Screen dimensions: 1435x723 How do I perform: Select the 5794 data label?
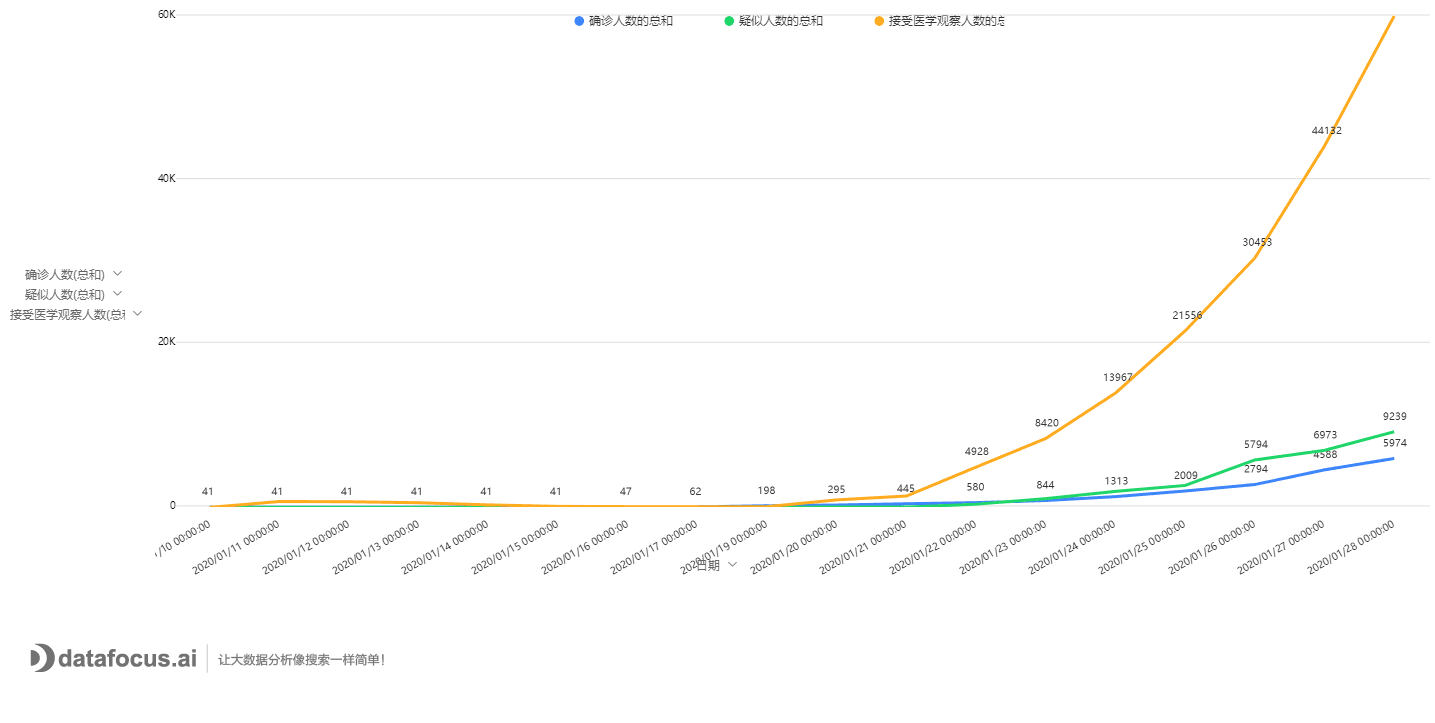tap(1256, 444)
